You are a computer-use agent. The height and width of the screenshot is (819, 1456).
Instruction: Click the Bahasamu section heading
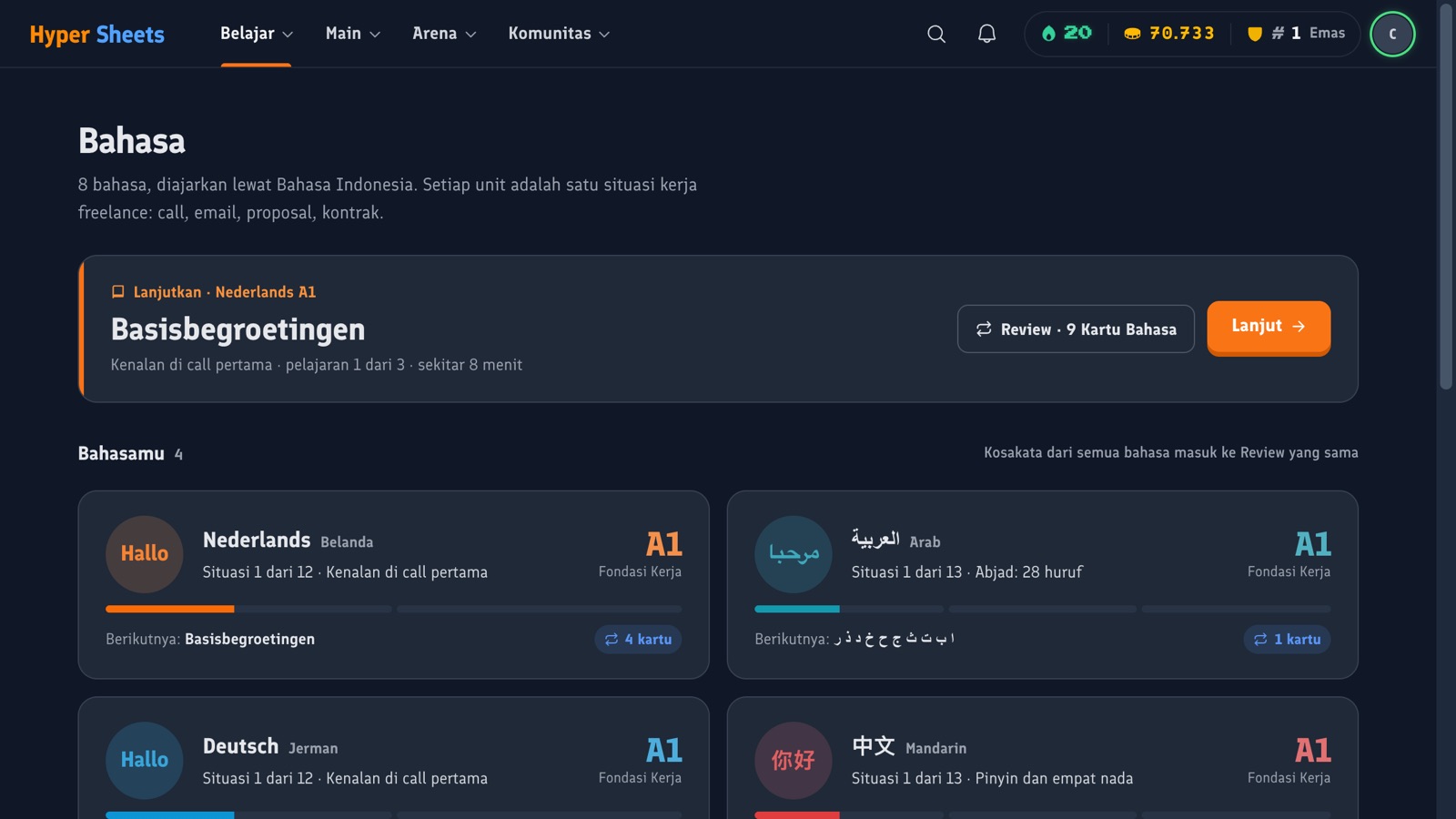coord(121,453)
